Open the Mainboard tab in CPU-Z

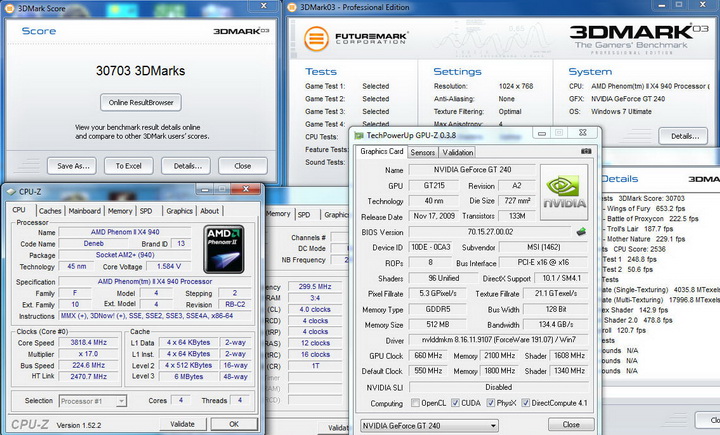(x=84, y=211)
